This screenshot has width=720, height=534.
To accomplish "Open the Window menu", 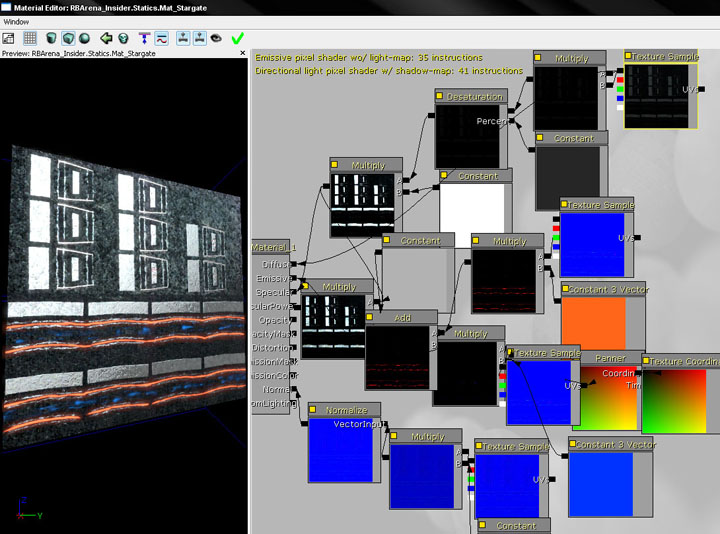I will tap(16, 22).
